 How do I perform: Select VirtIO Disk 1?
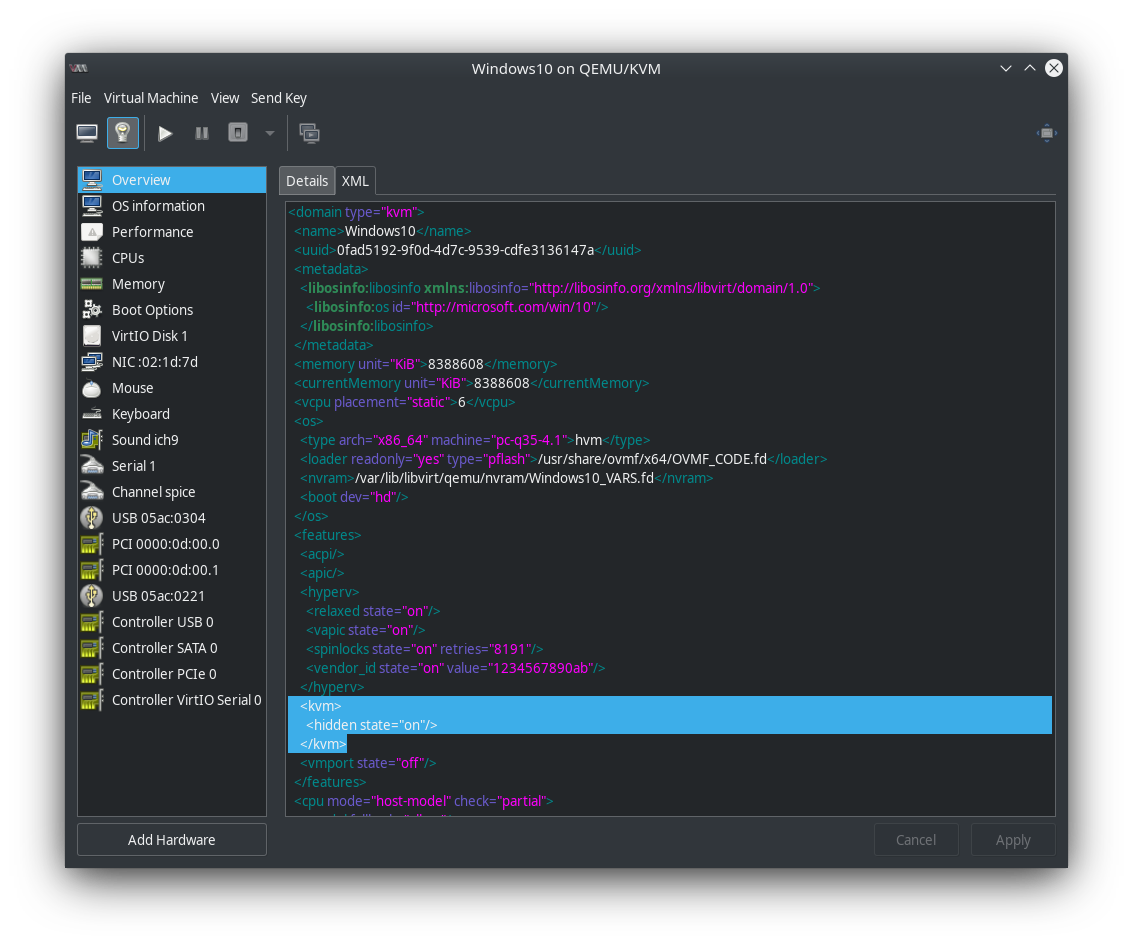tap(172, 336)
